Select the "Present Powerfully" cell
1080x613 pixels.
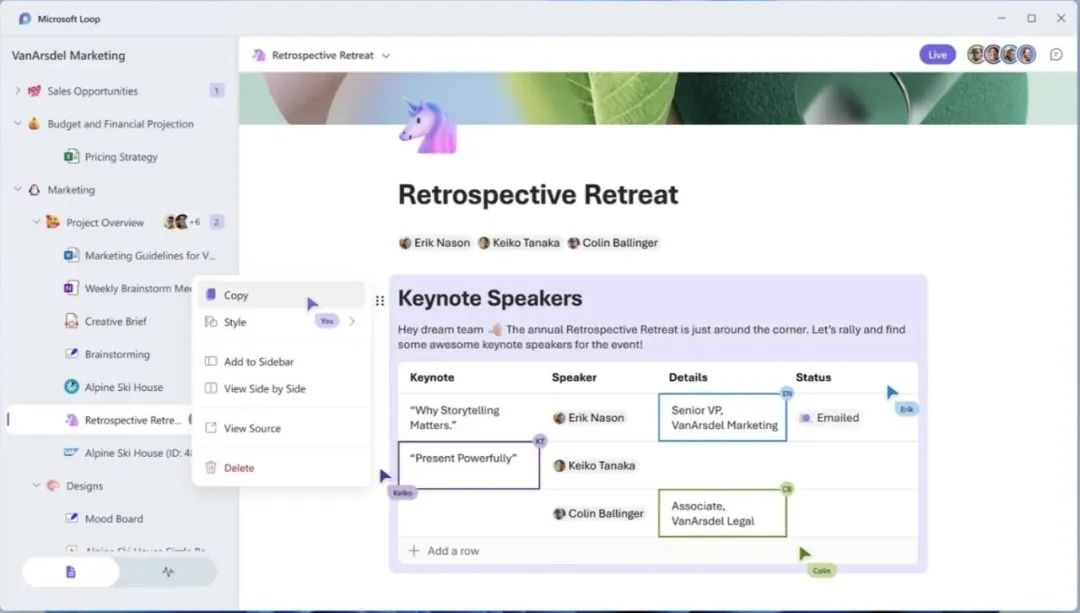click(x=468, y=466)
